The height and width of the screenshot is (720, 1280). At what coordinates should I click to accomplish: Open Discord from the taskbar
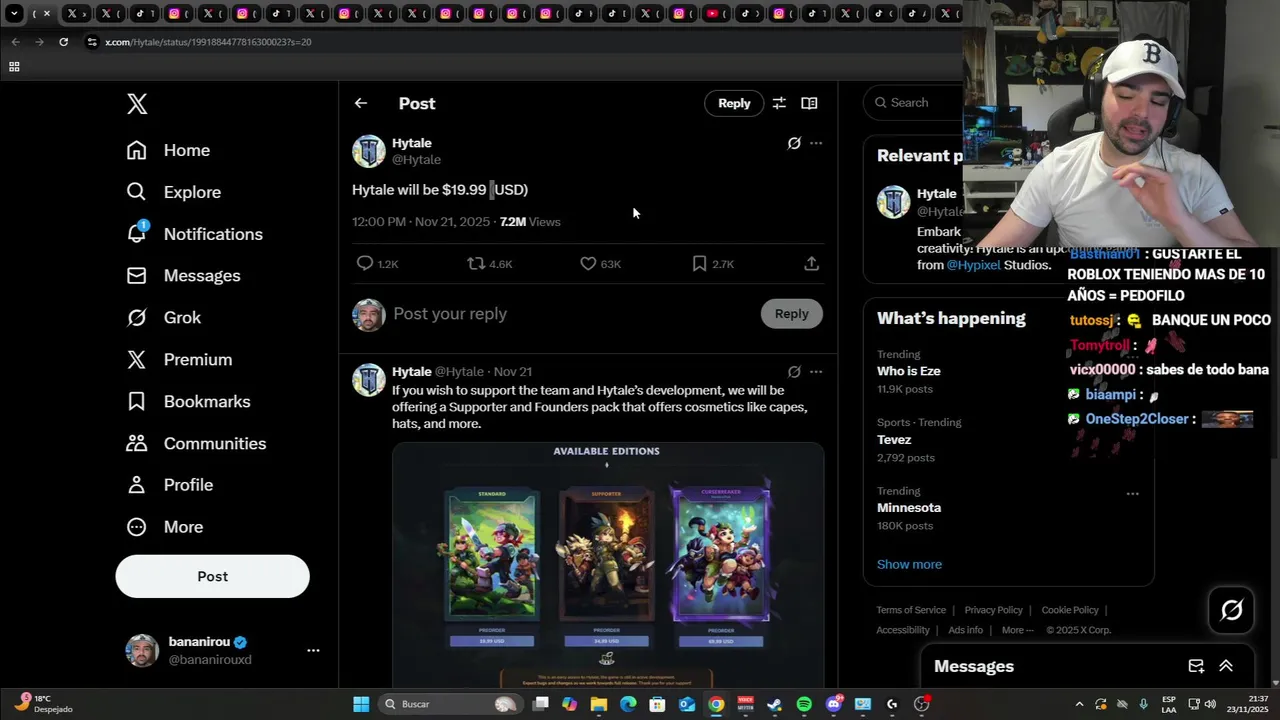[834, 704]
